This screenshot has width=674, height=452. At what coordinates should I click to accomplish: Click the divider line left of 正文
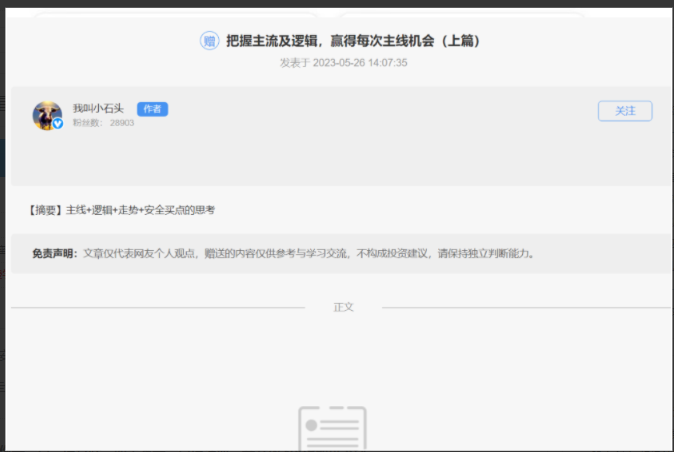[x=160, y=307]
